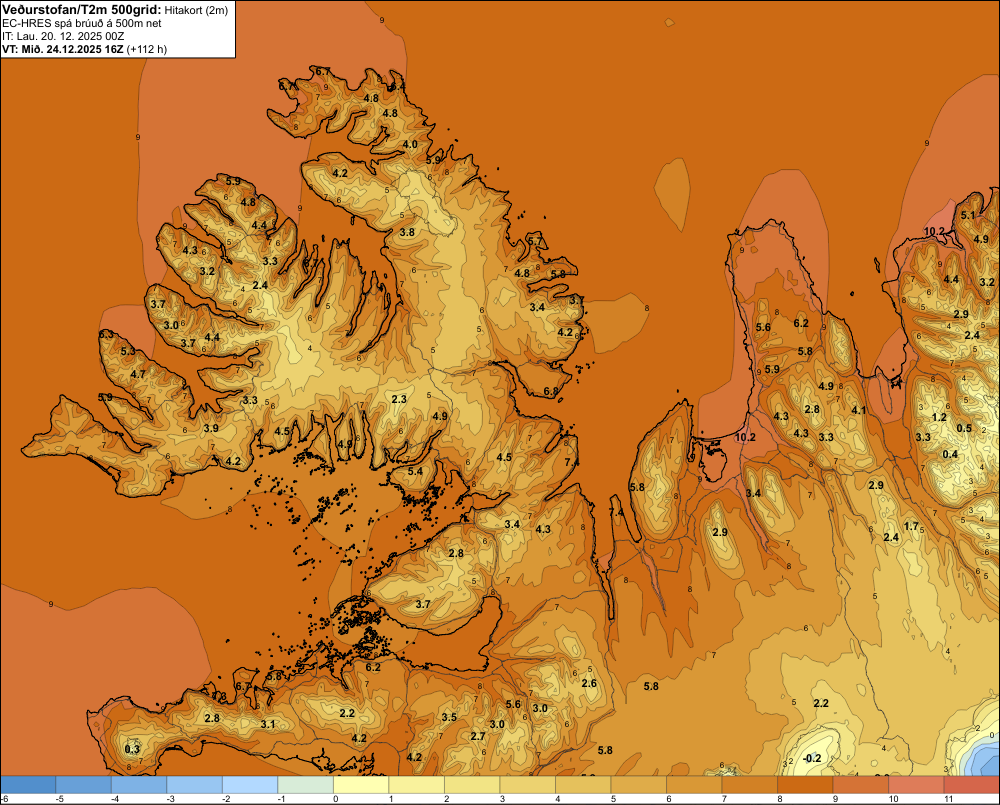
Task: Click the header line 'EC-HRES spá brúuð á 500m net'
Action: (82, 23)
